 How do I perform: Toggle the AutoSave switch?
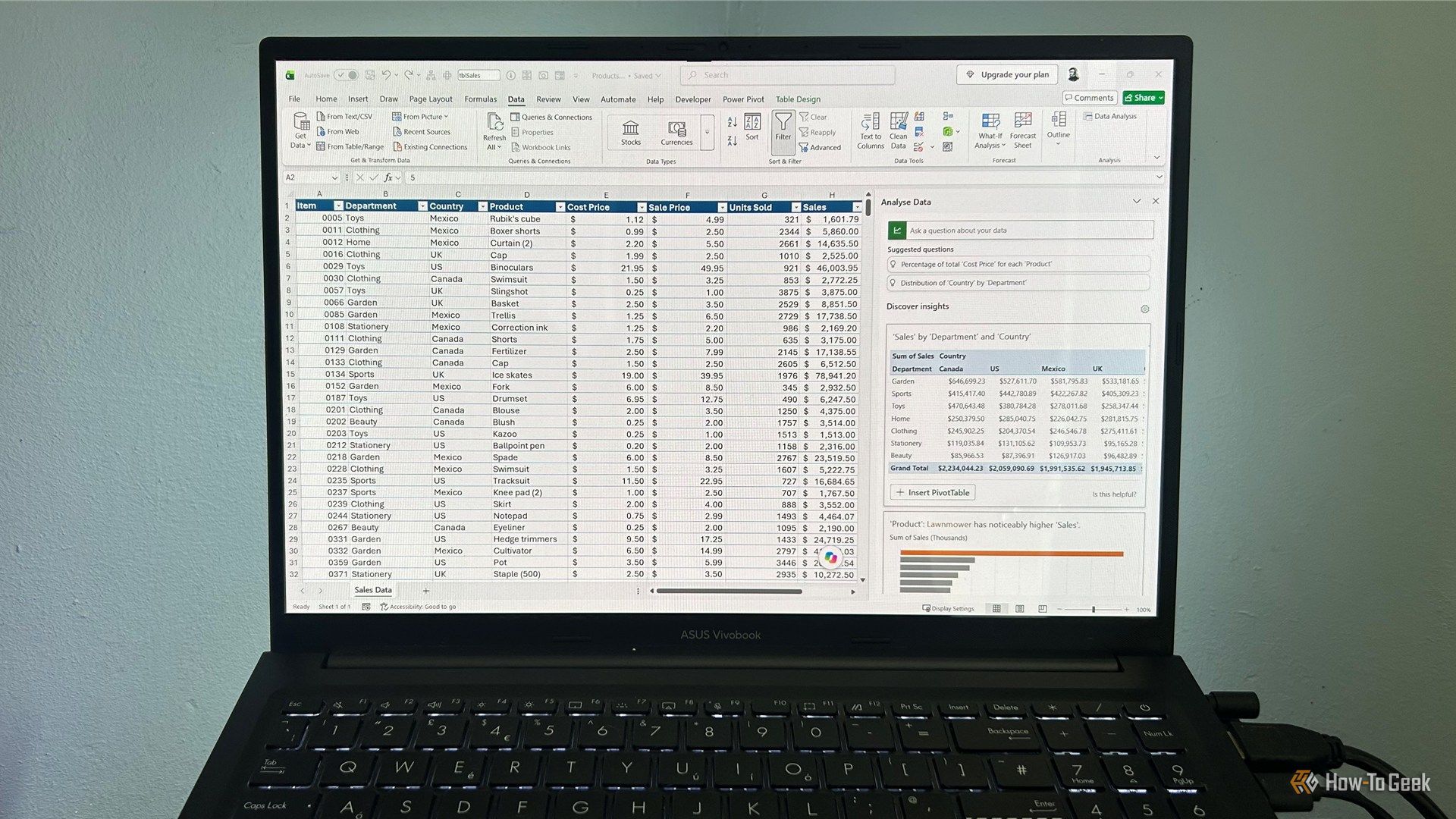coord(347,75)
